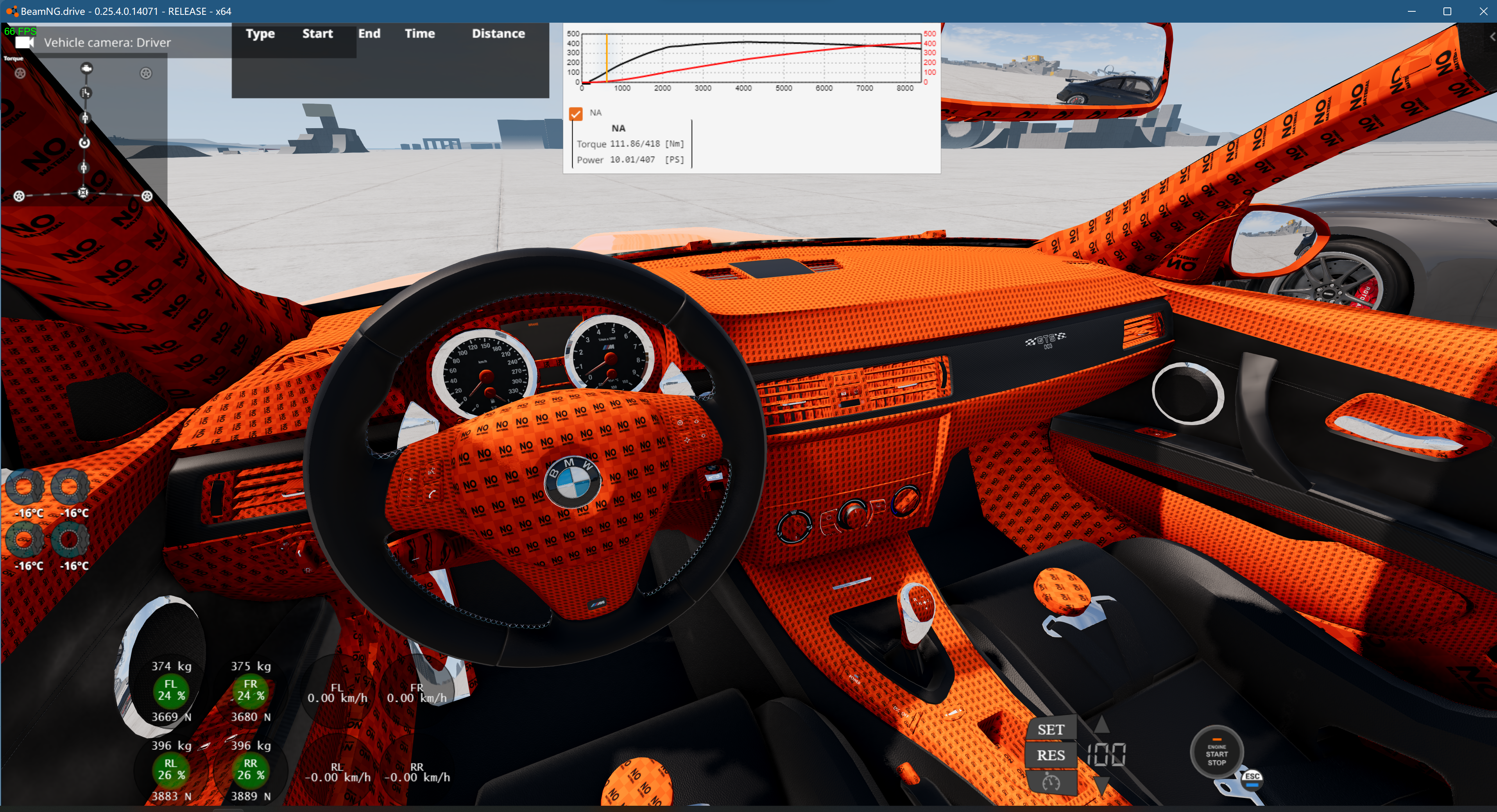Screen dimensions: 1497x812
Task: Click the center differential icon in powertrain diagram
Action: click(84, 143)
